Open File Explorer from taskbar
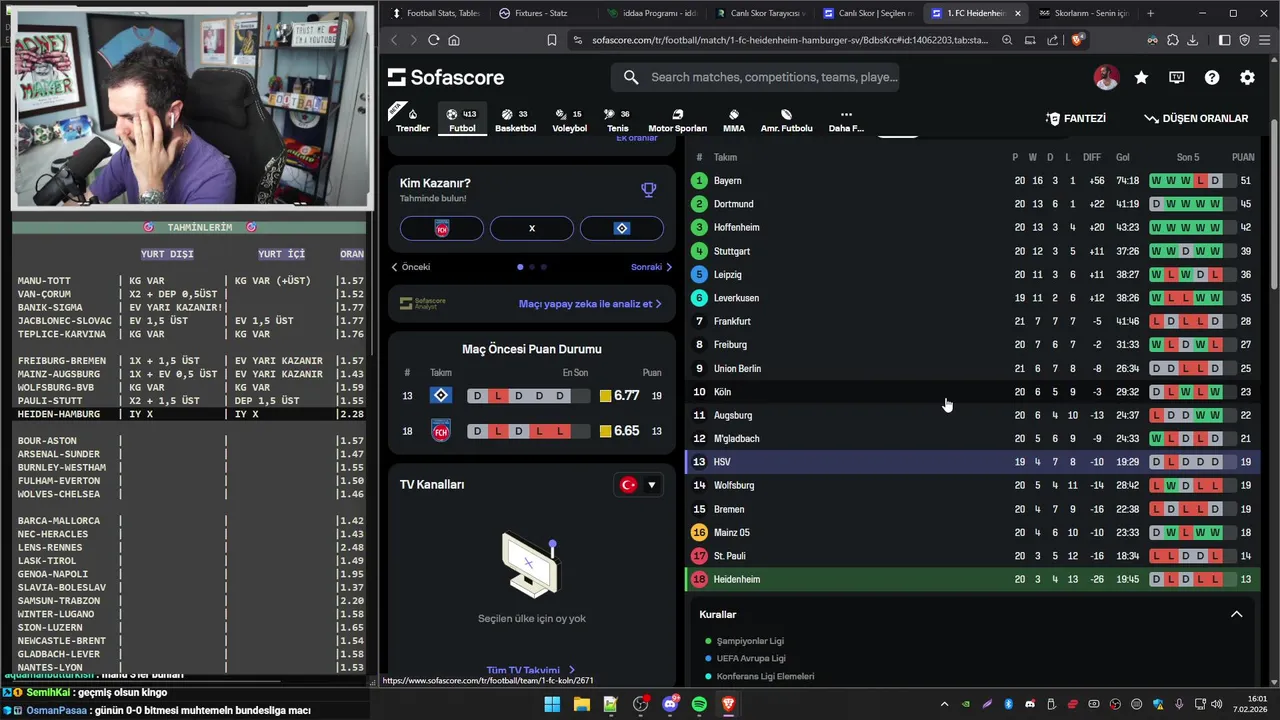Screen dimensions: 1280x720 pyautogui.click(x=581, y=704)
